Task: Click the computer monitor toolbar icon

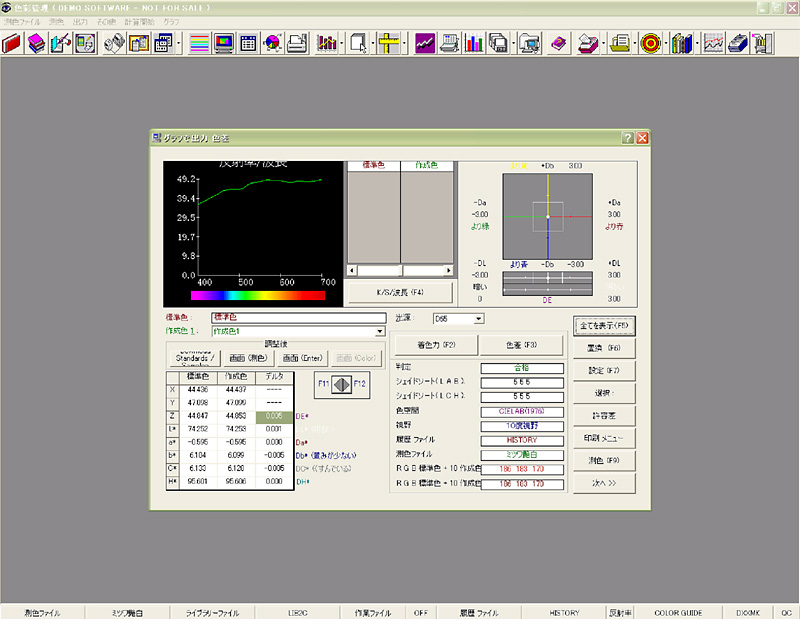Action: (x=223, y=43)
